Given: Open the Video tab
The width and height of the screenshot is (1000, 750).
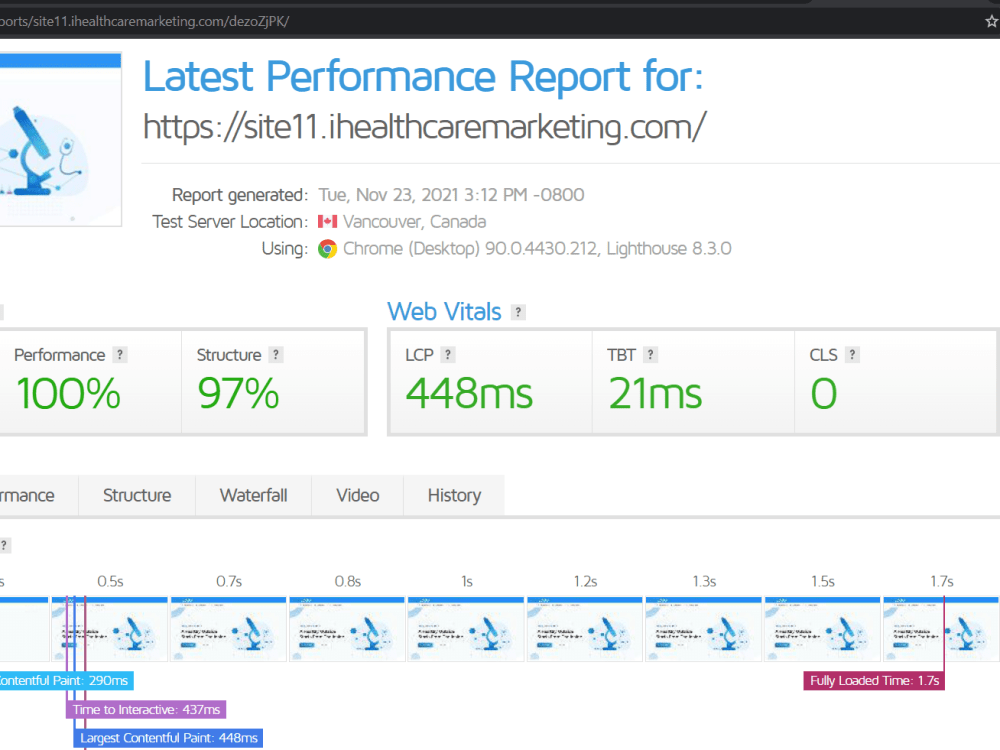Looking at the screenshot, I should (358, 496).
